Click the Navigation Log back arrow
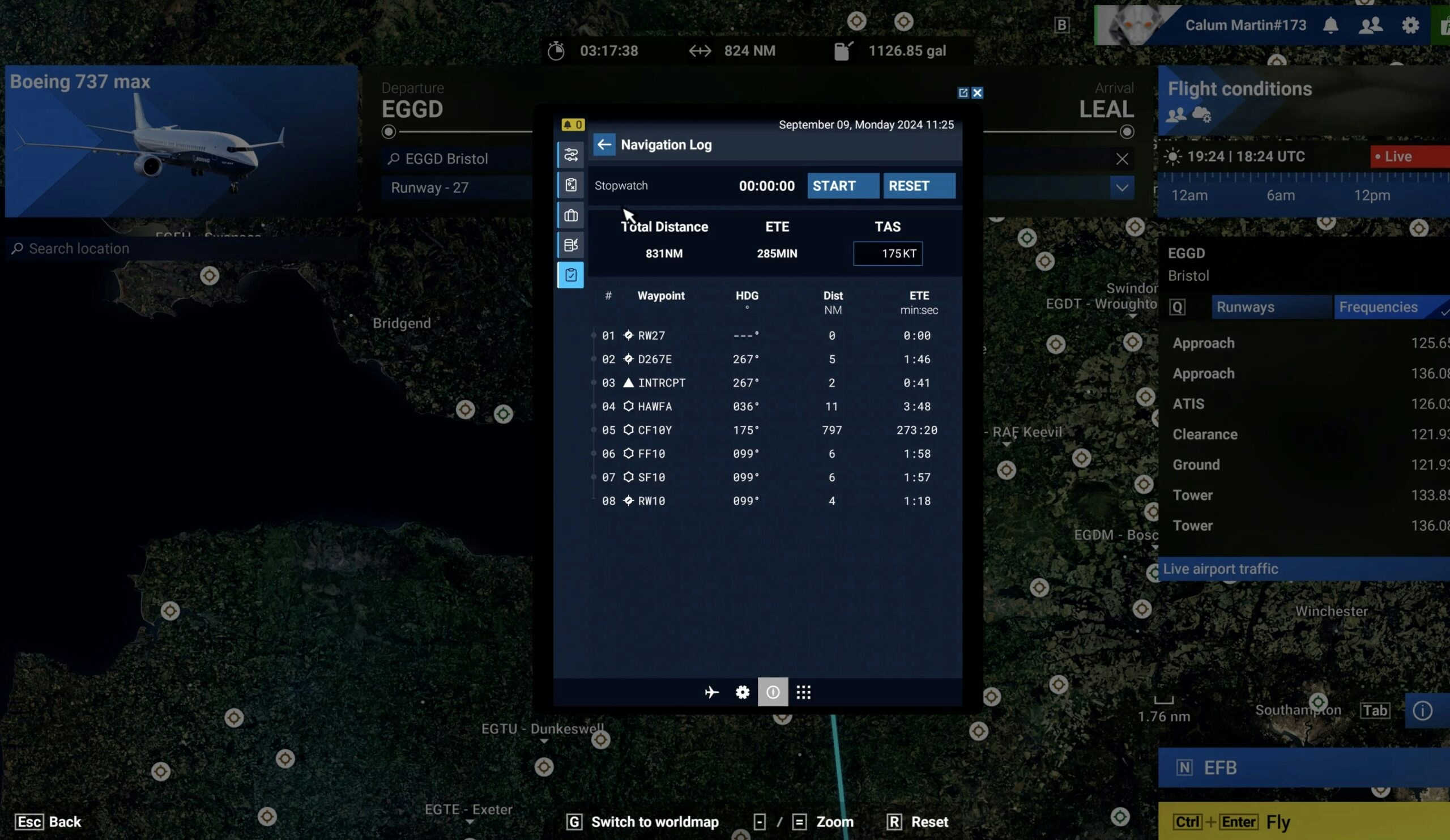 pyautogui.click(x=604, y=145)
